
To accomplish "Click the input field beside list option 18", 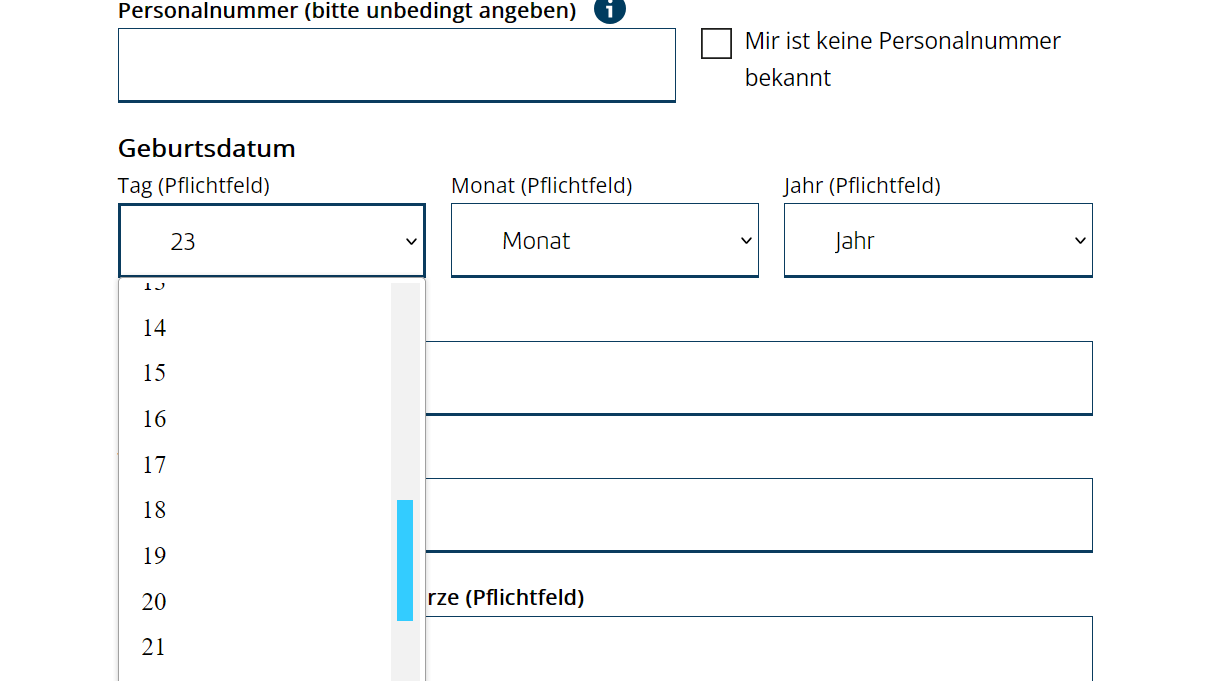I will (758, 515).
